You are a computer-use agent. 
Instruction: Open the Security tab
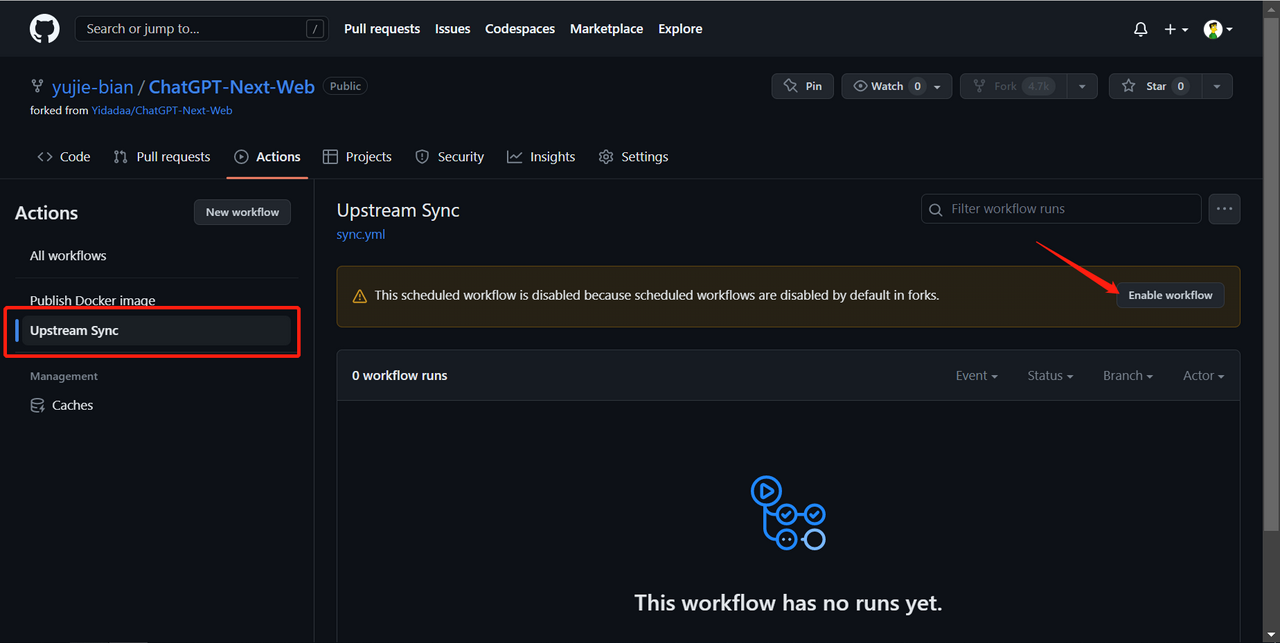pyautogui.click(x=449, y=157)
